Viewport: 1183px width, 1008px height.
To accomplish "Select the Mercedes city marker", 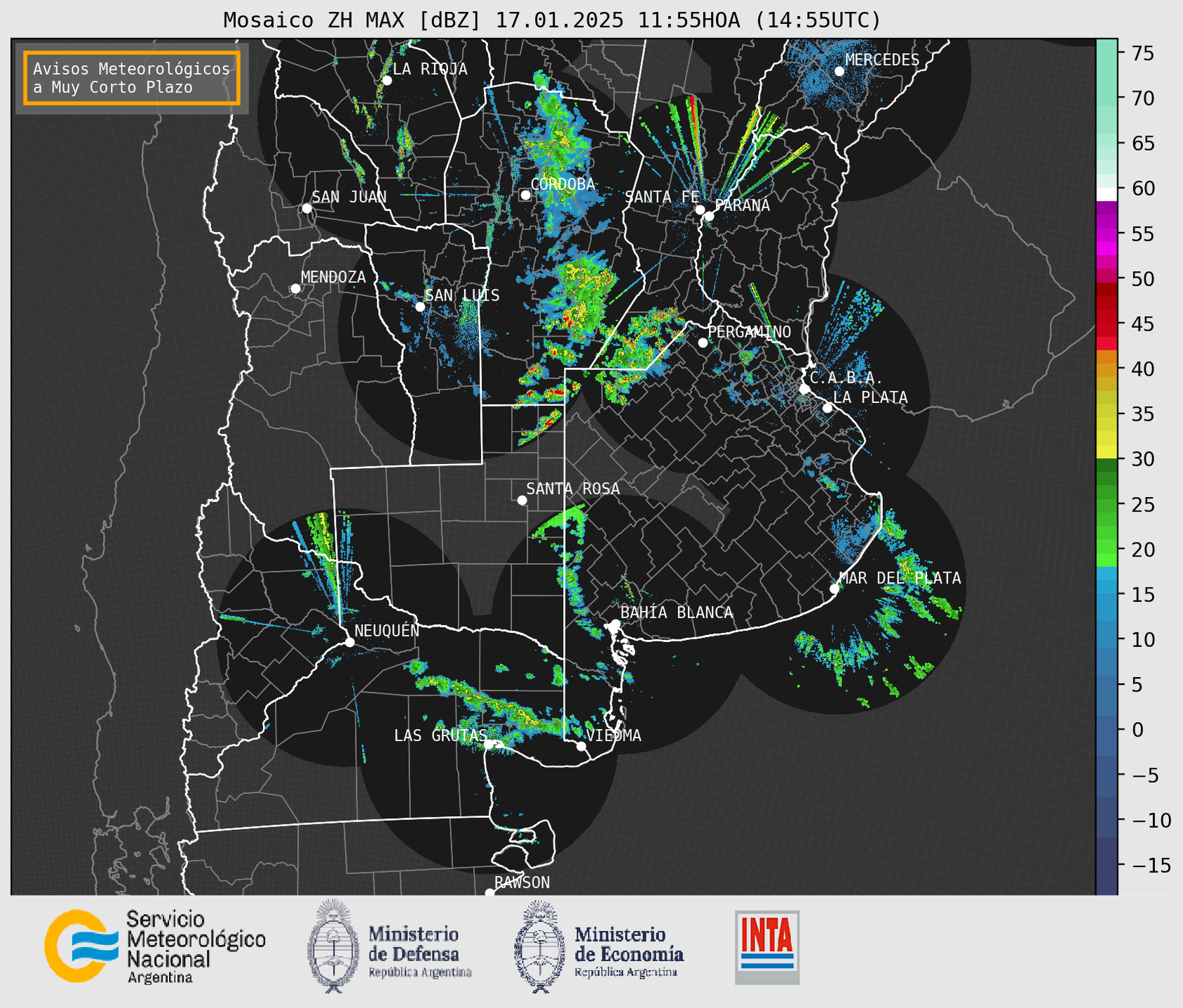I will coord(839,71).
